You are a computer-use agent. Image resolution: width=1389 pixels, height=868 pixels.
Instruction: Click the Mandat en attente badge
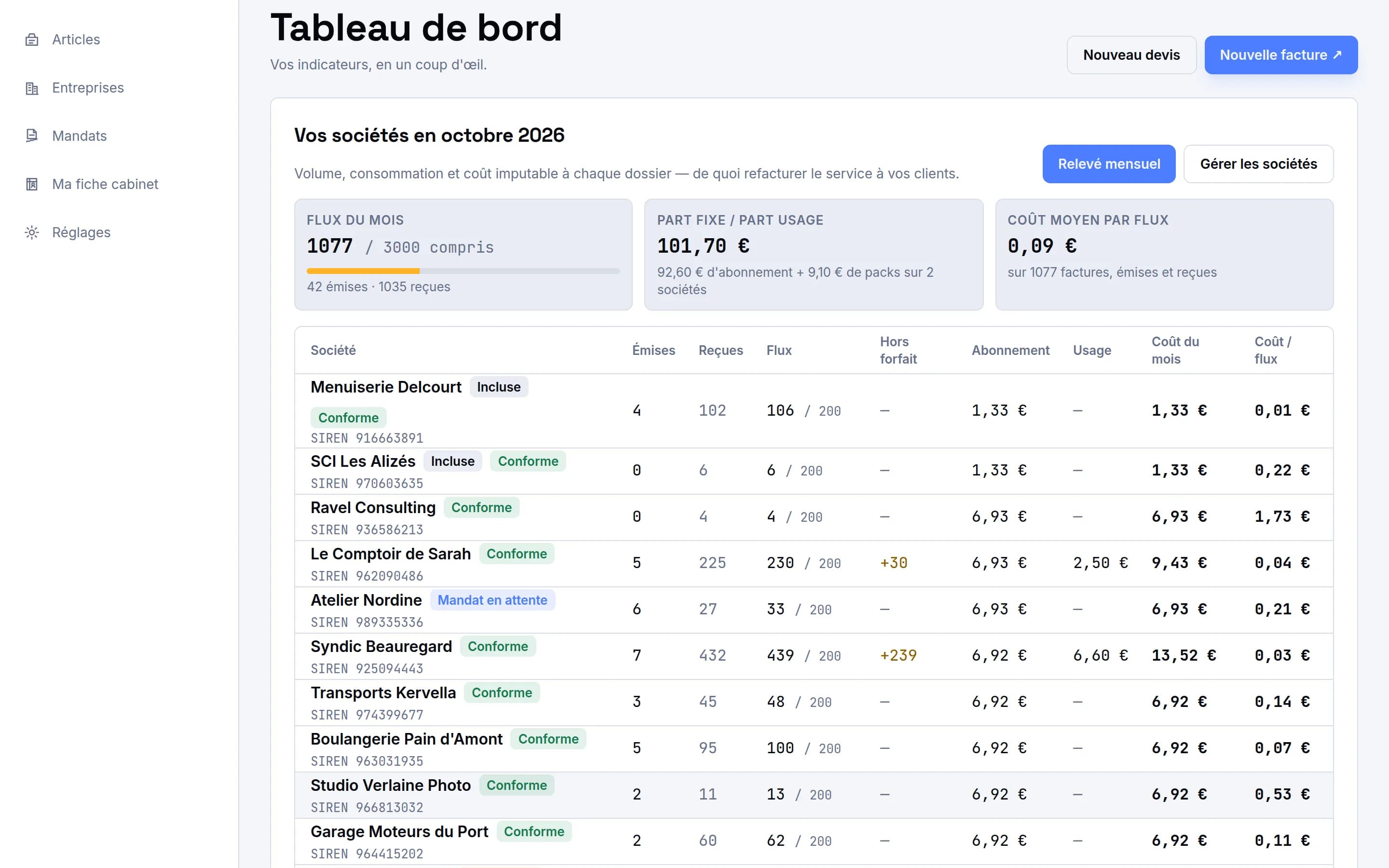coord(492,600)
